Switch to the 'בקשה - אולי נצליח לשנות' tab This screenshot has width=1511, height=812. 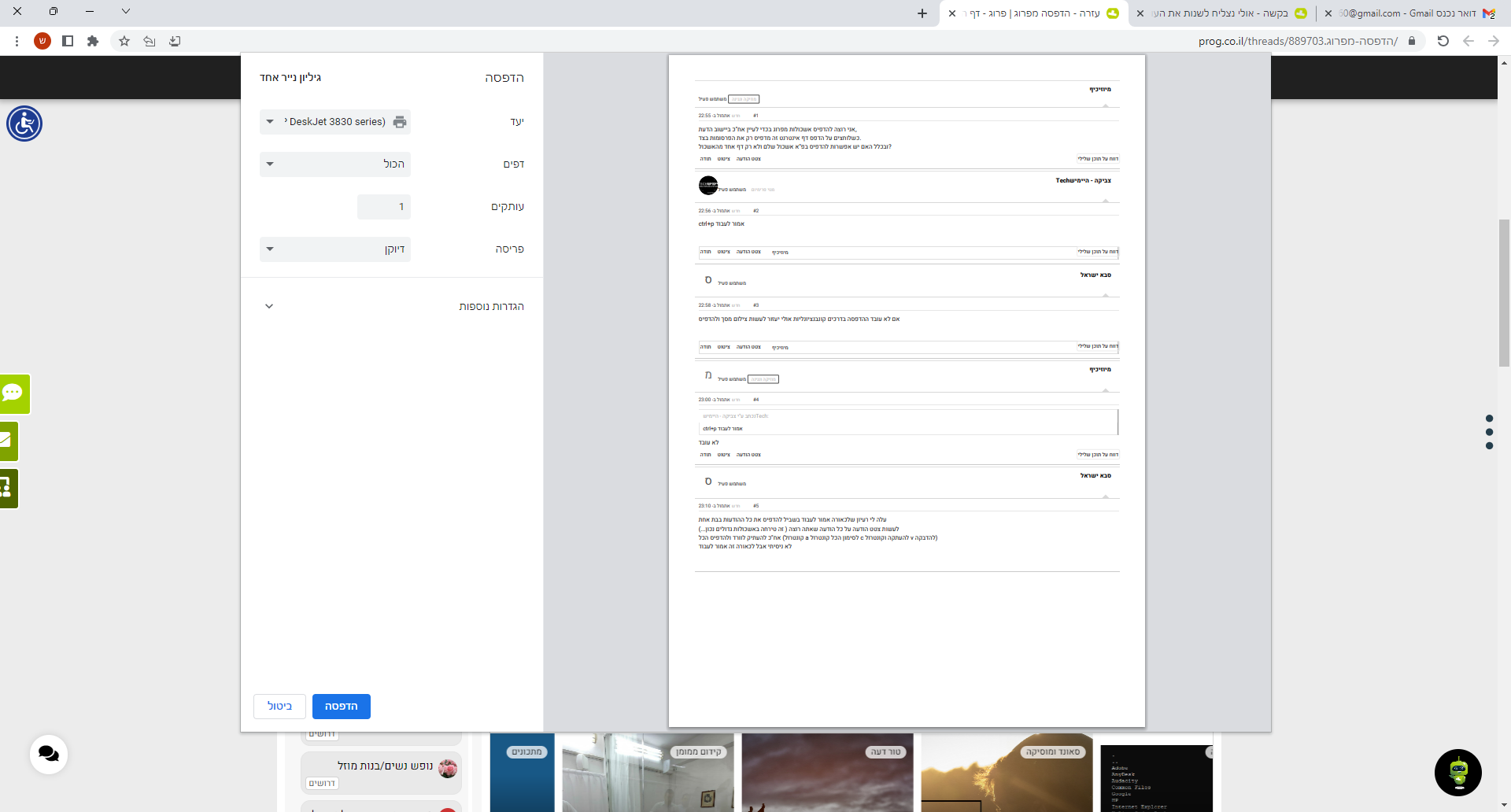click(x=1223, y=13)
